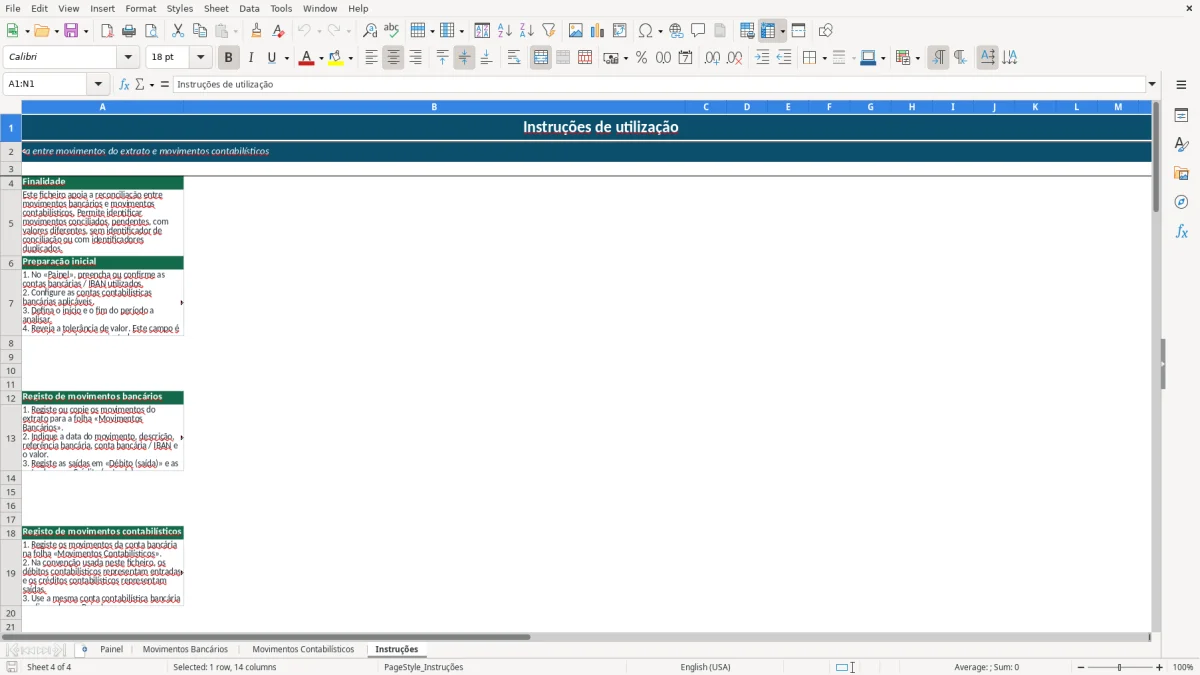Clear direct formatting

pos(278,31)
